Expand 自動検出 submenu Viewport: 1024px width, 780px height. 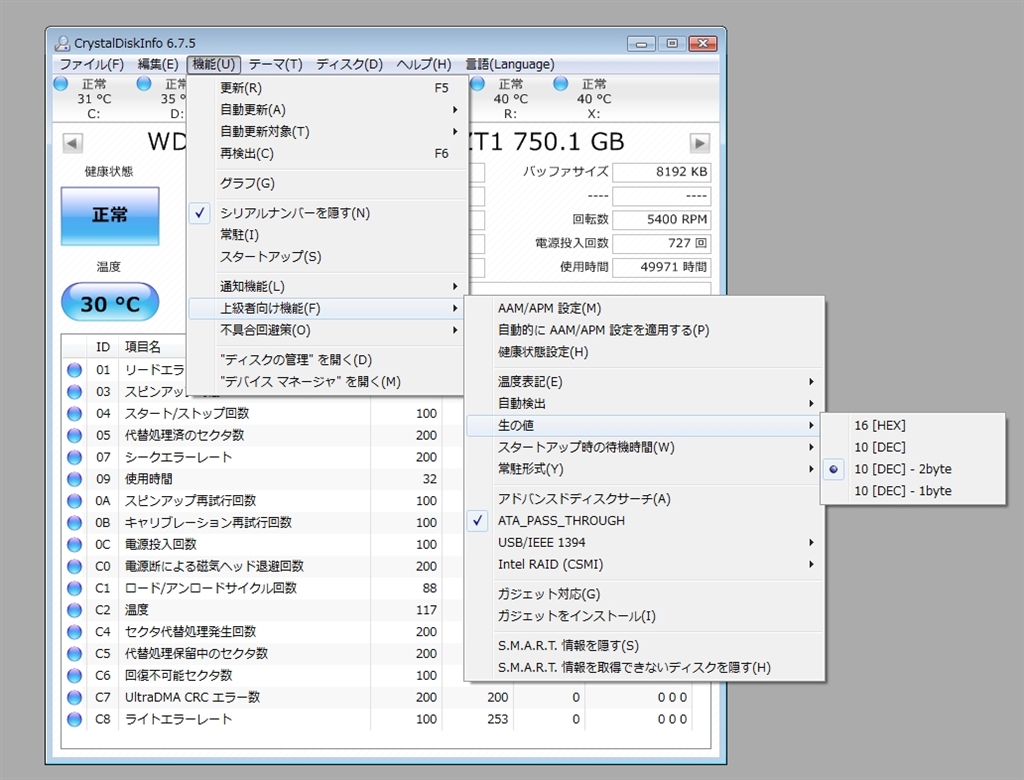click(x=643, y=404)
